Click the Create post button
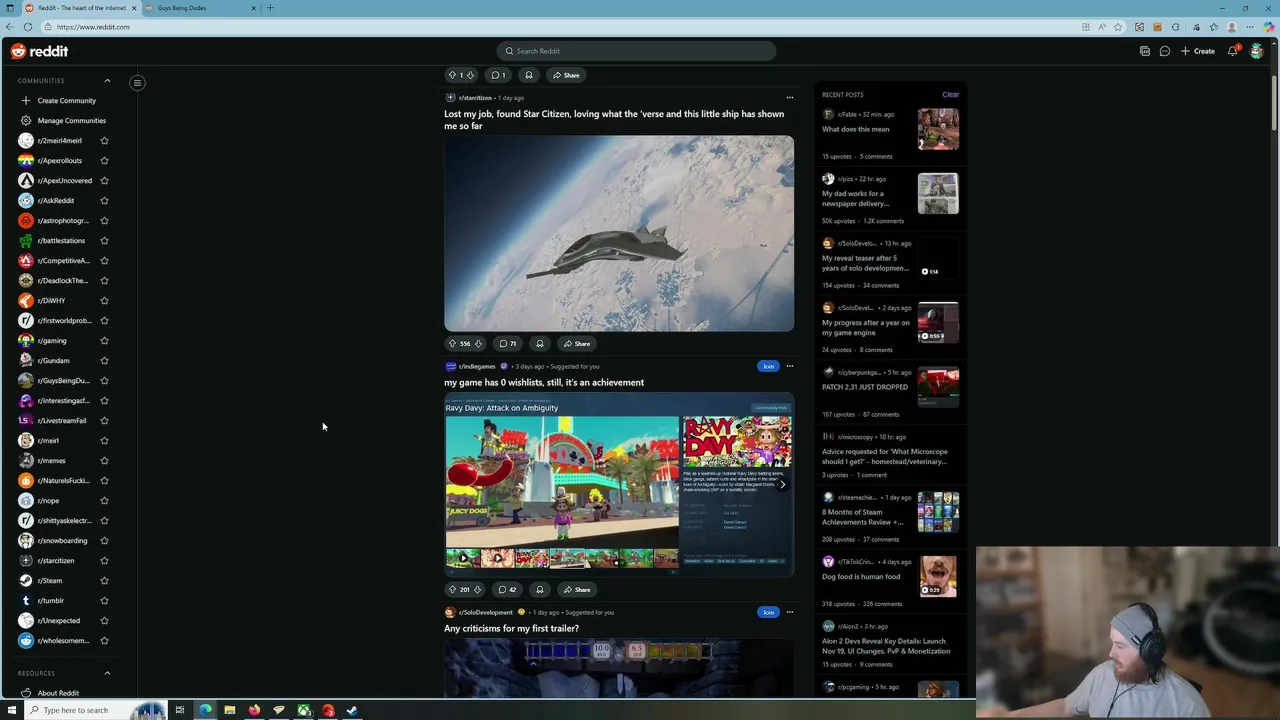Image resolution: width=1280 pixels, height=720 pixels. point(1198,51)
